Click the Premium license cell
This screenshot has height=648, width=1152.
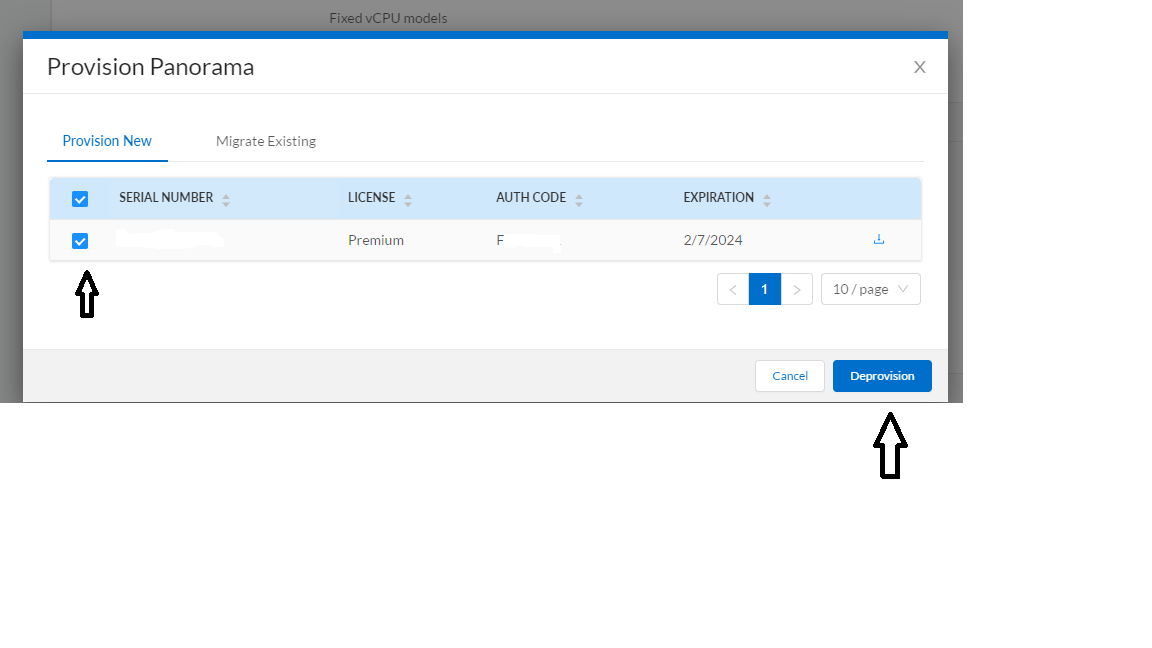(376, 240)
